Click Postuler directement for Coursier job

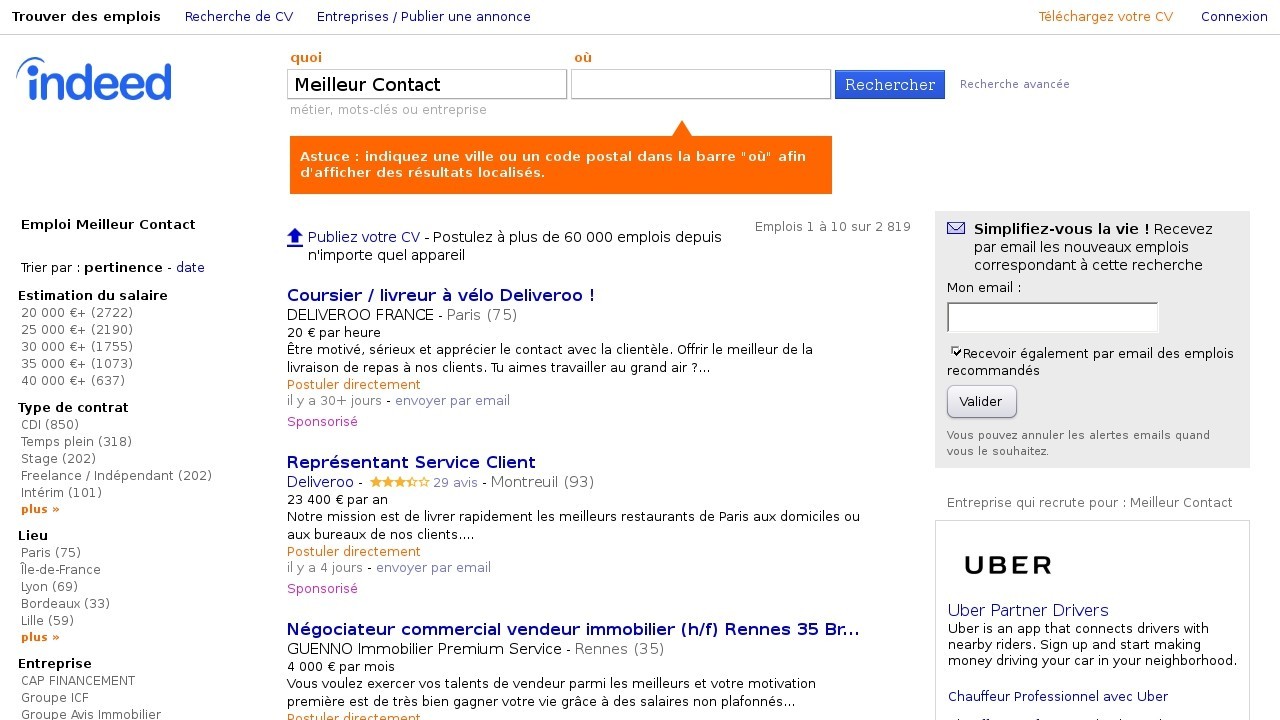[354, 384]
